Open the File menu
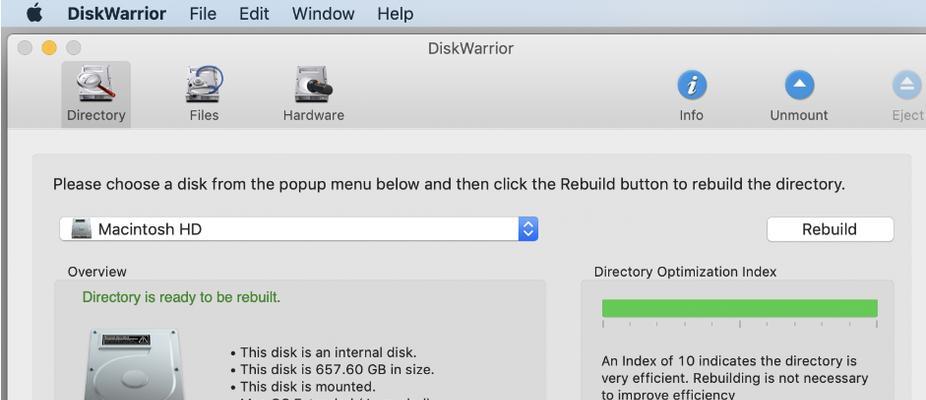This screenshot has height=400, width=926. click(x=203, y=13)
